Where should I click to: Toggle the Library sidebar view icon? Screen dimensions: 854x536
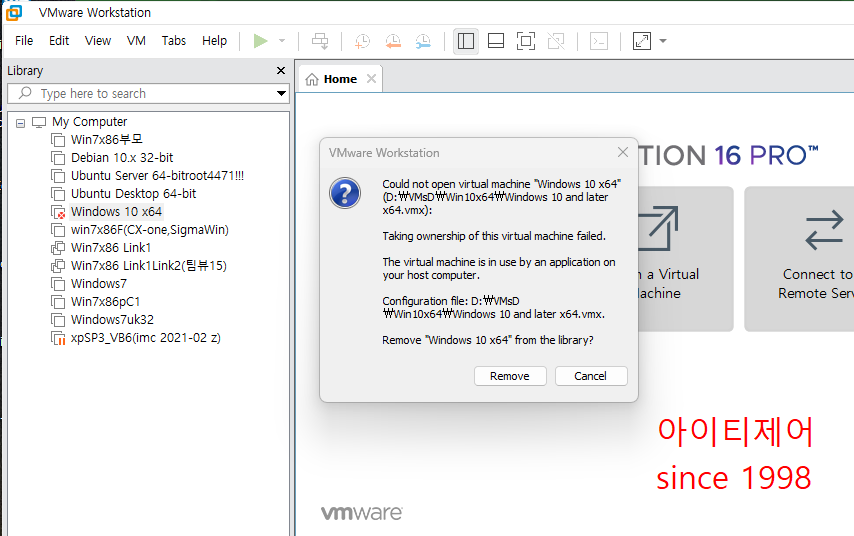[466, 41]
